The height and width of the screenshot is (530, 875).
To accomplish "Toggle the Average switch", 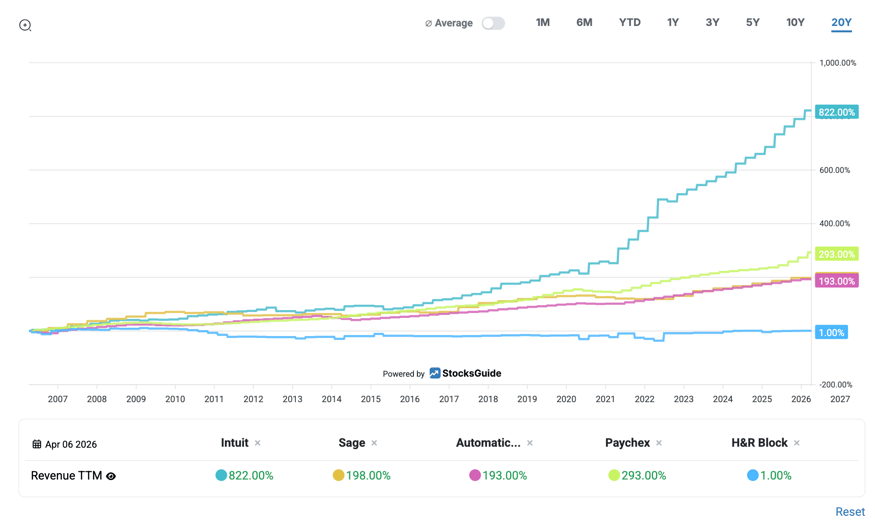I will [493, 23].
